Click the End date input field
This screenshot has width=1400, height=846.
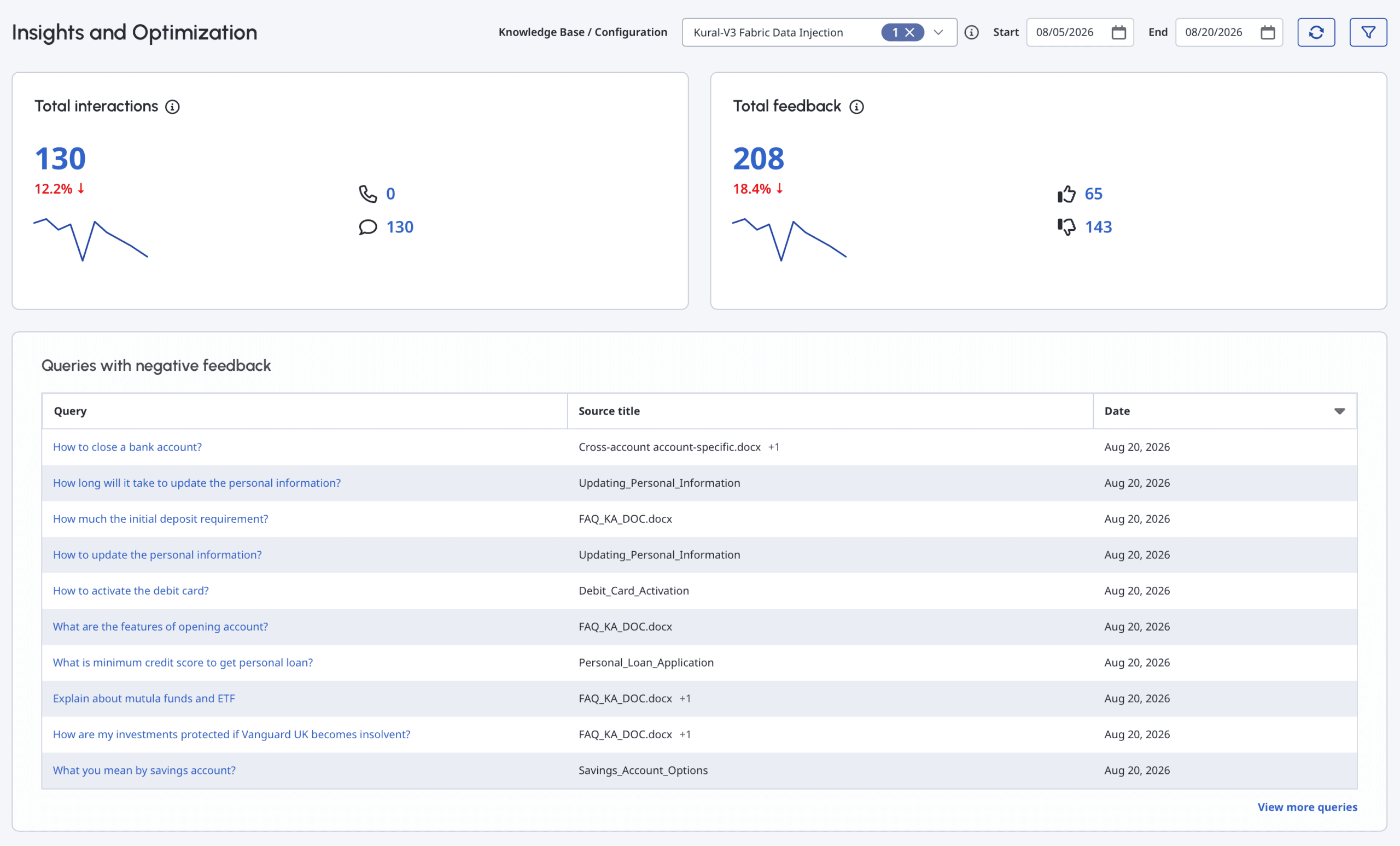(1229, 32)
